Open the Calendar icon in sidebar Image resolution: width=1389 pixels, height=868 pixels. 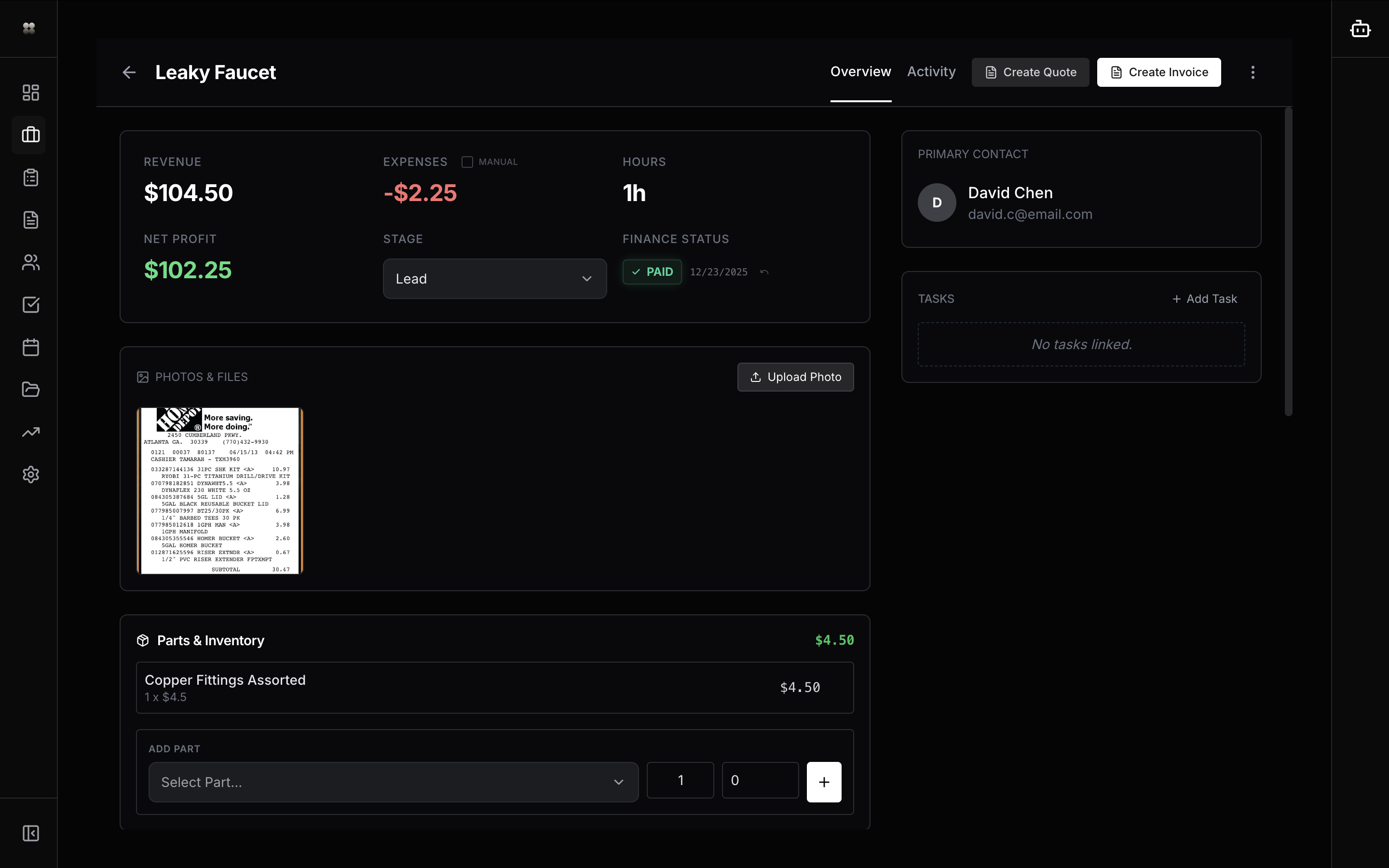pos(30,347)
